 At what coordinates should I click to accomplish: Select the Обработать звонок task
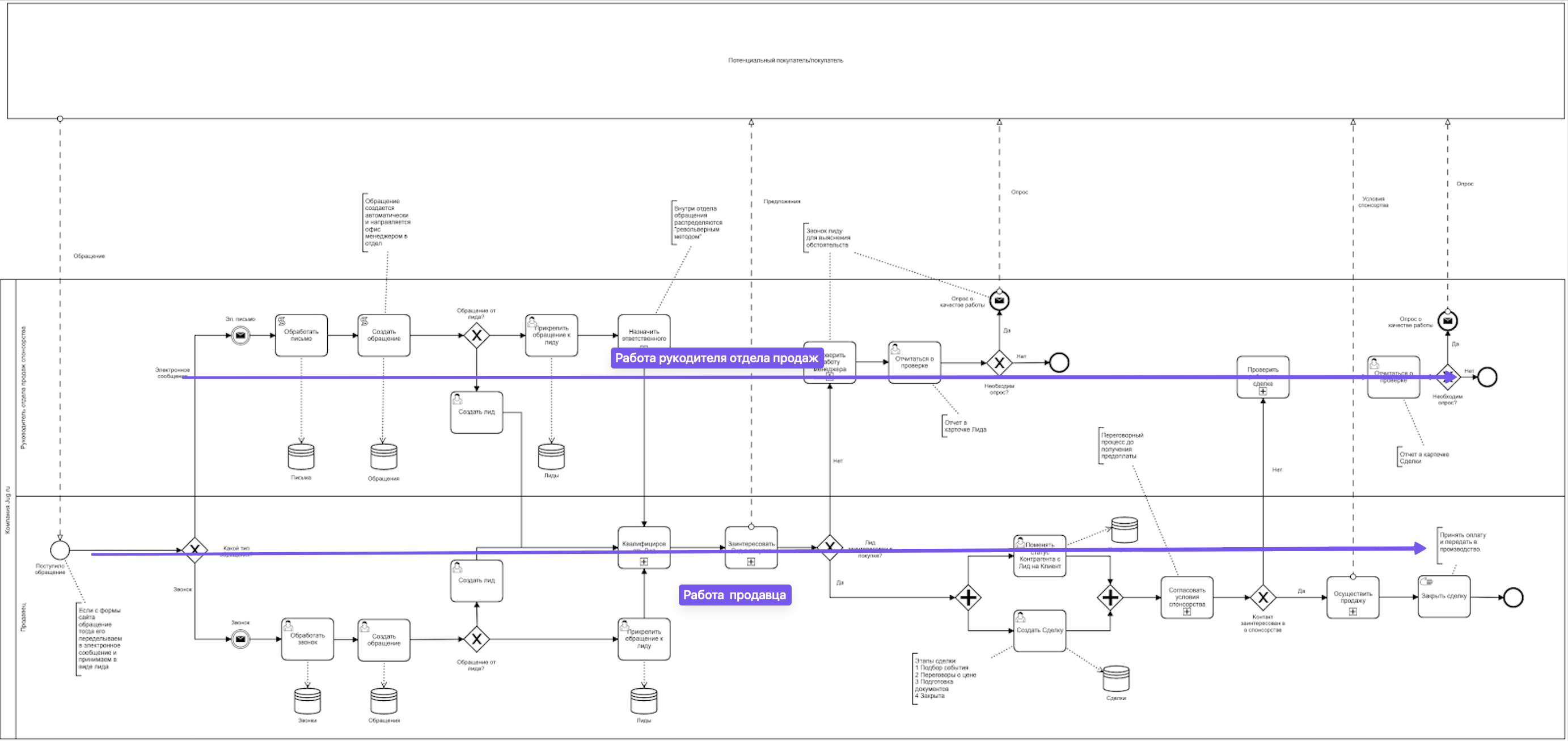click(x=307, y=639)
